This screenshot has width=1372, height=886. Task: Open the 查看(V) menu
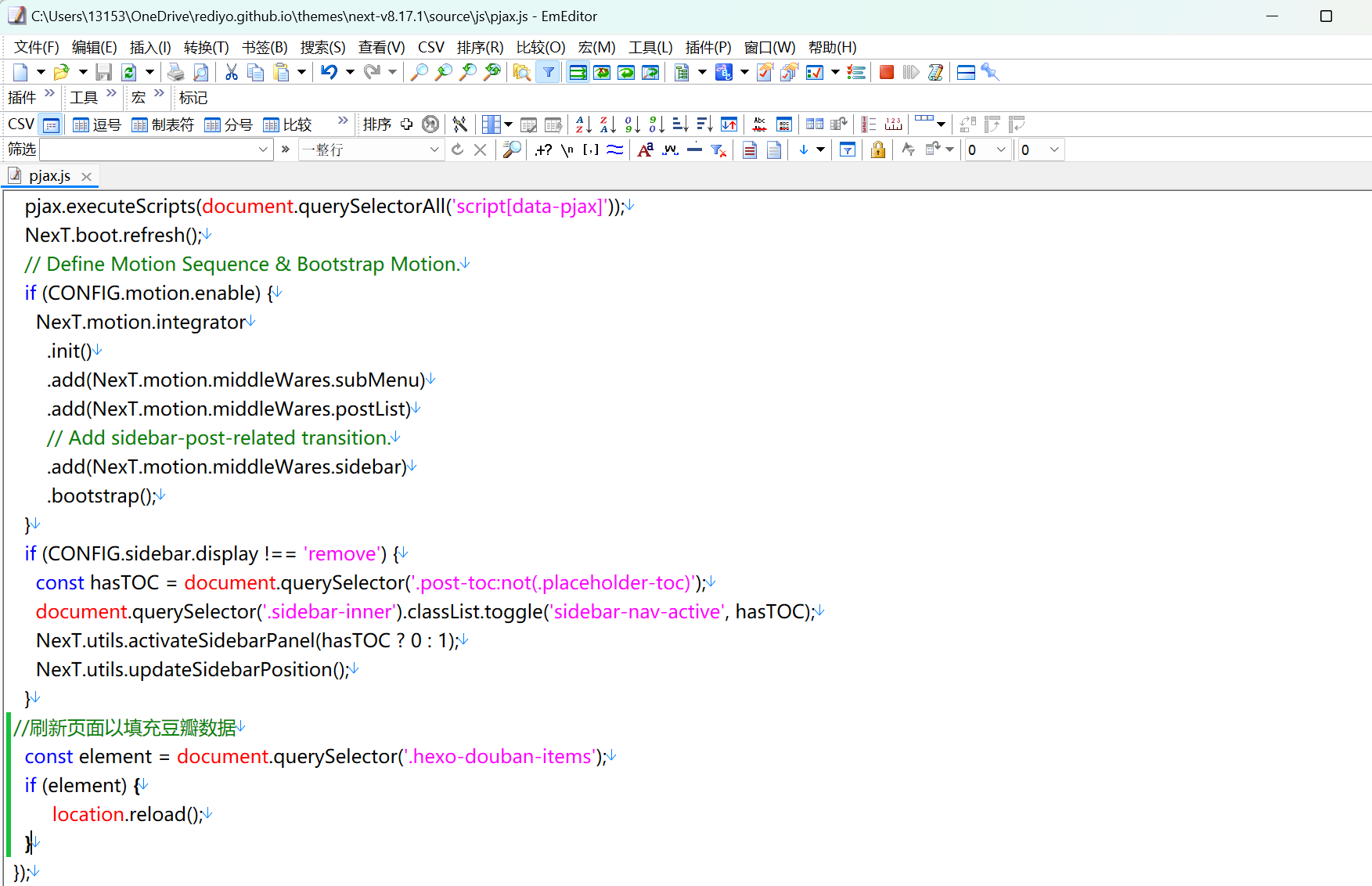[x=382, y=48]
